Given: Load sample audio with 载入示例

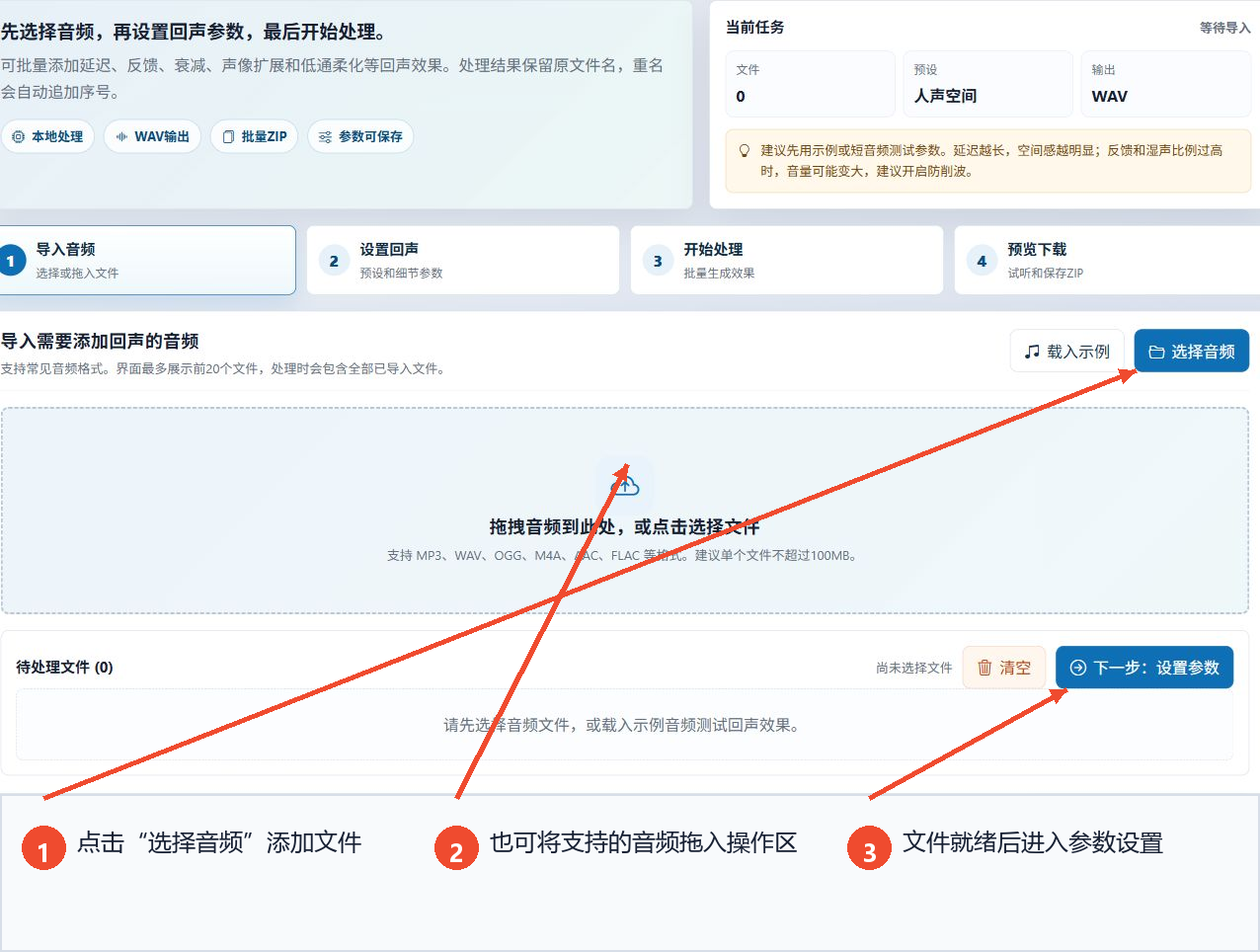Looking at the screenshot, I should (x=1066, y=352).
